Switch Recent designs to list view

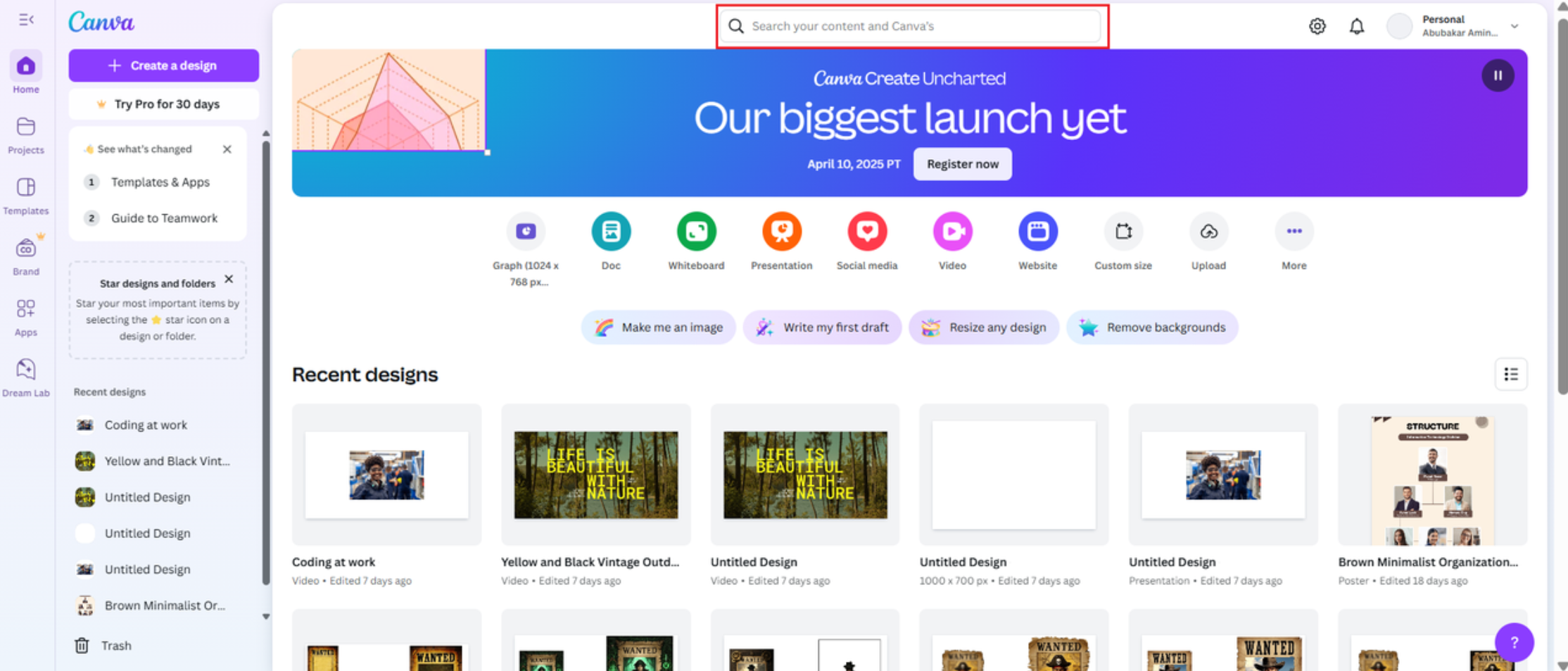1511,374
